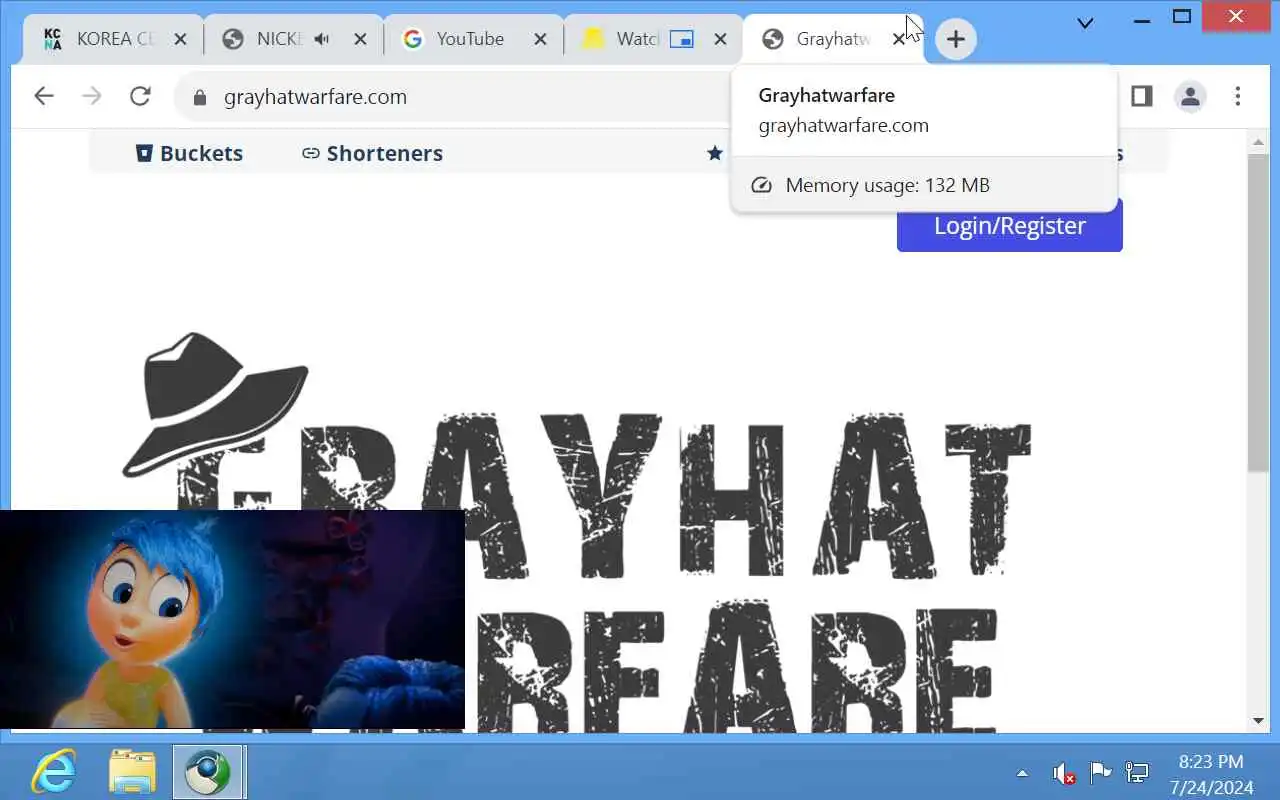Close the Watch tab
Image resolution: width=1280 pixels, height=800 pixels.
721,39
